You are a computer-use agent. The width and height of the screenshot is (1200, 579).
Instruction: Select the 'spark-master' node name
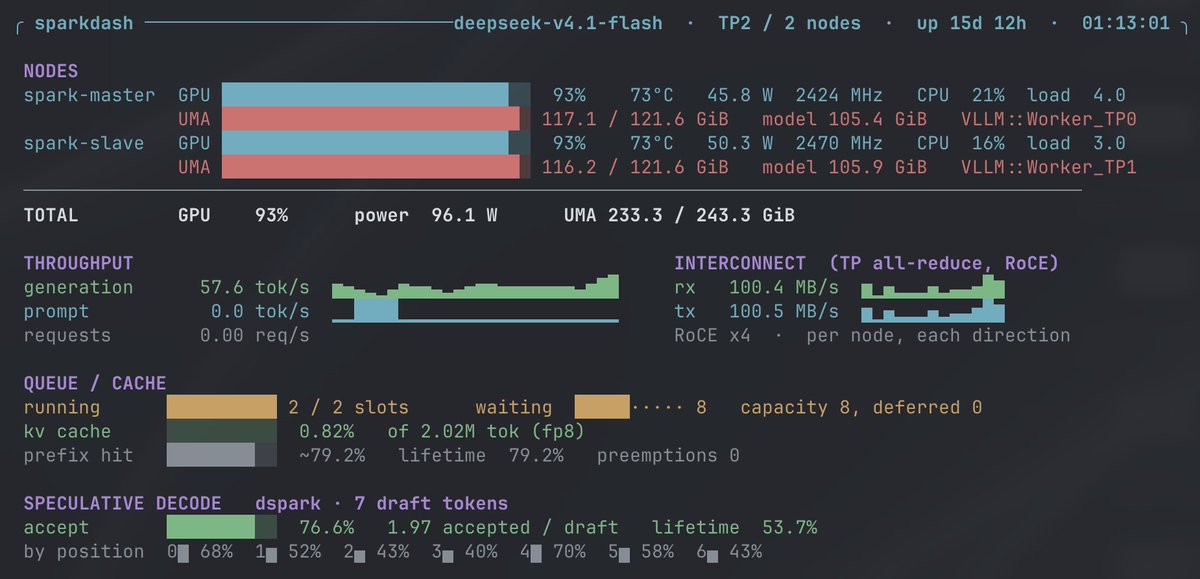click(89, 96)
